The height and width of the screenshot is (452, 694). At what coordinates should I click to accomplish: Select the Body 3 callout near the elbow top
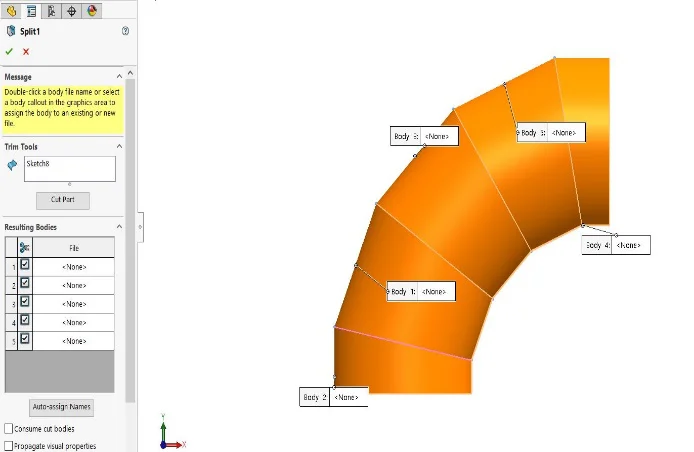coord(424,136)
